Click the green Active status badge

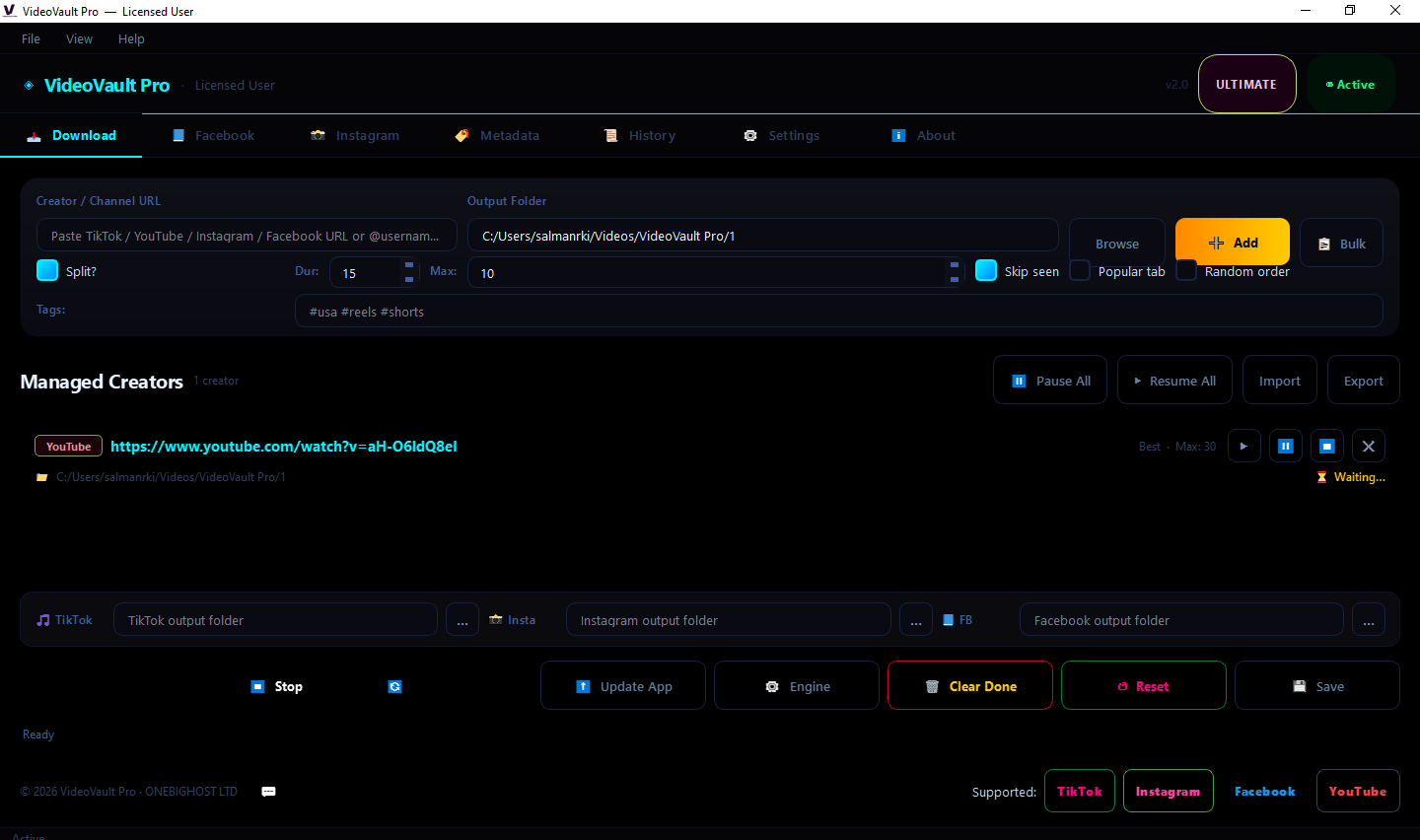(x=1351, y=85)
